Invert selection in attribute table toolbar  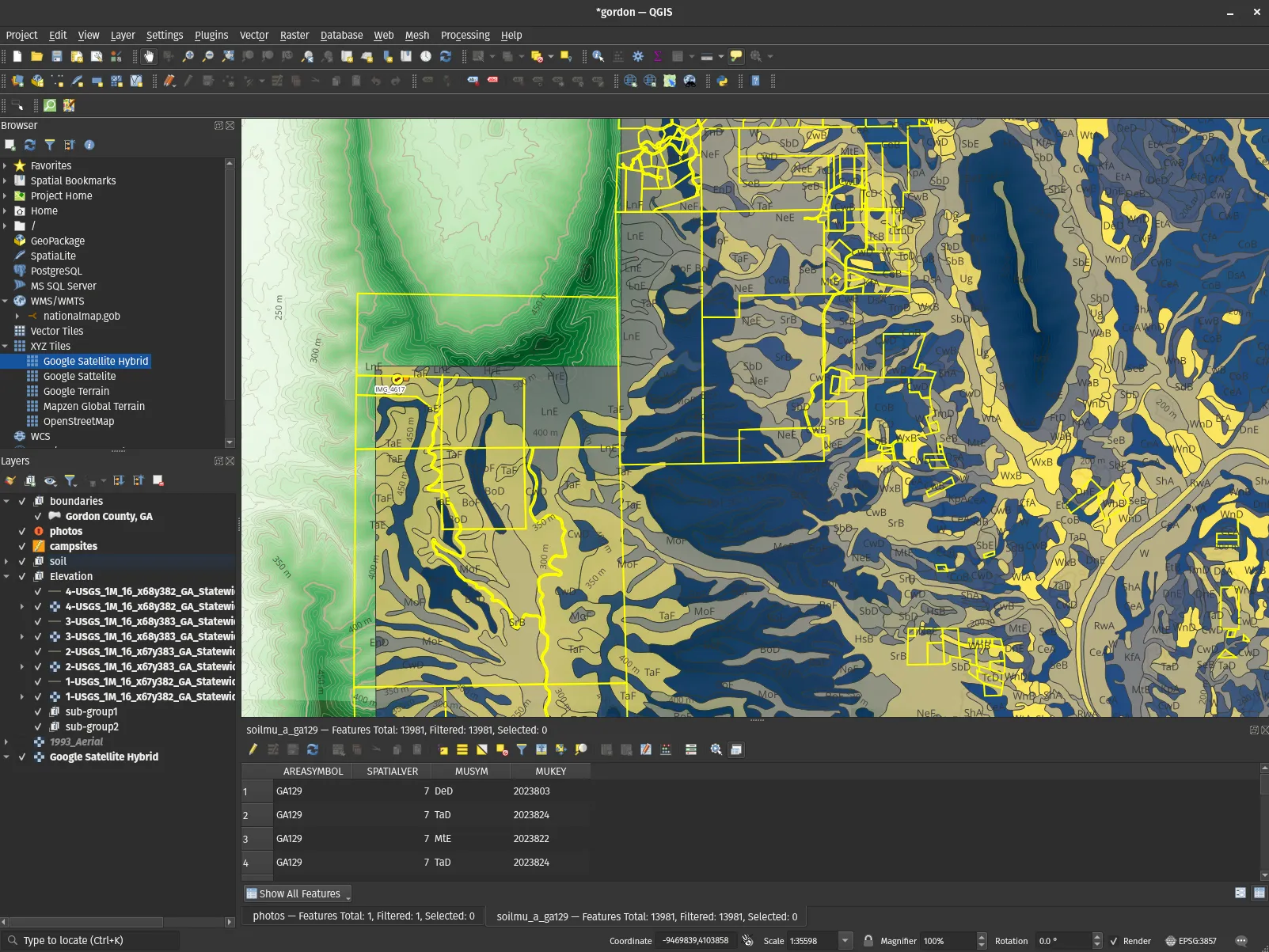481,749
